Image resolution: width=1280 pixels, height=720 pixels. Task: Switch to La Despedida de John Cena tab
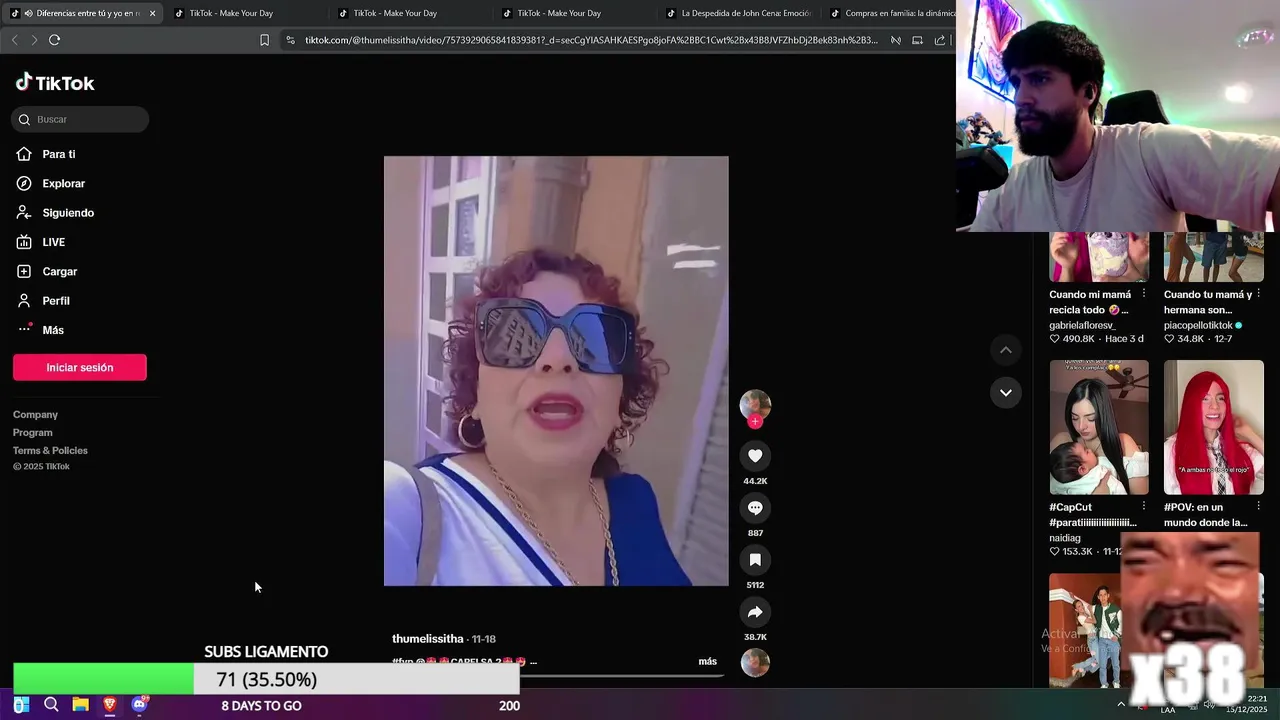[x=738, y=13]
